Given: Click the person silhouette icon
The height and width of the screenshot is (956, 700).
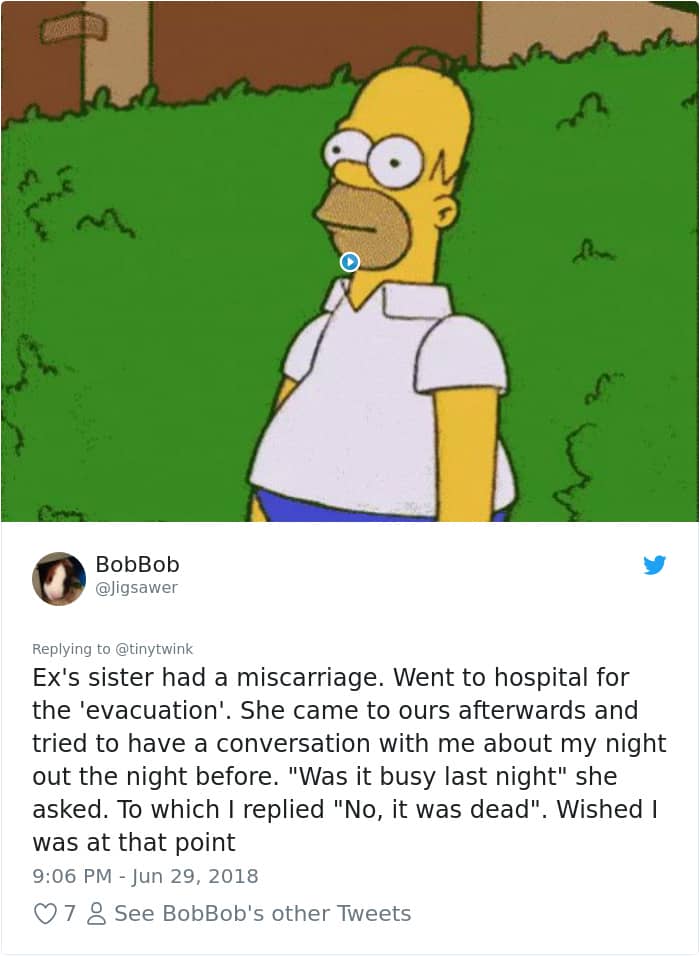Looking at the screenshot, I should pos(96,913).
